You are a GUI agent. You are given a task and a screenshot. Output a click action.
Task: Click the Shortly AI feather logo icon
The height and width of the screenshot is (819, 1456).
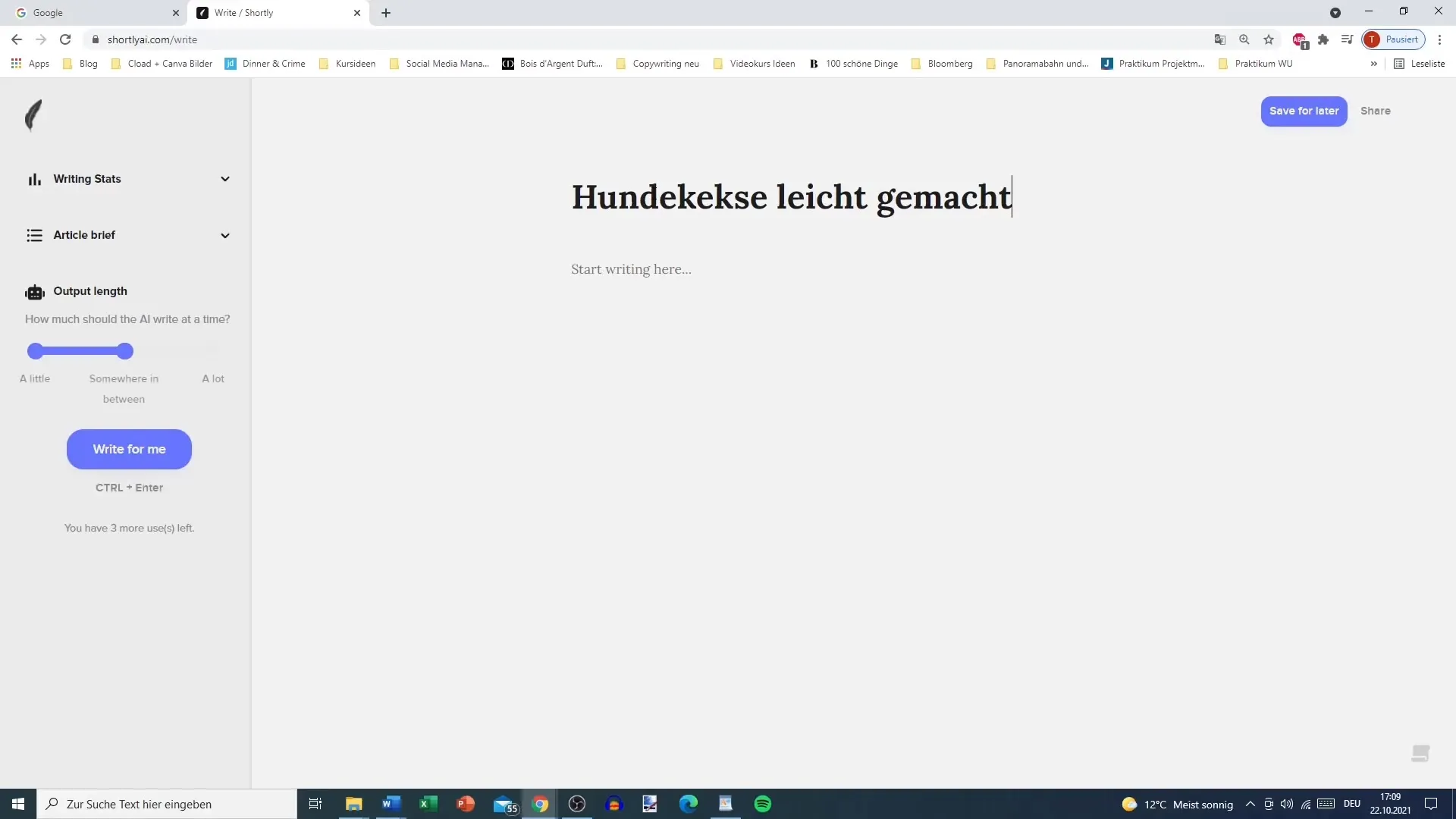pyautogui.click(x=32, y=114)
